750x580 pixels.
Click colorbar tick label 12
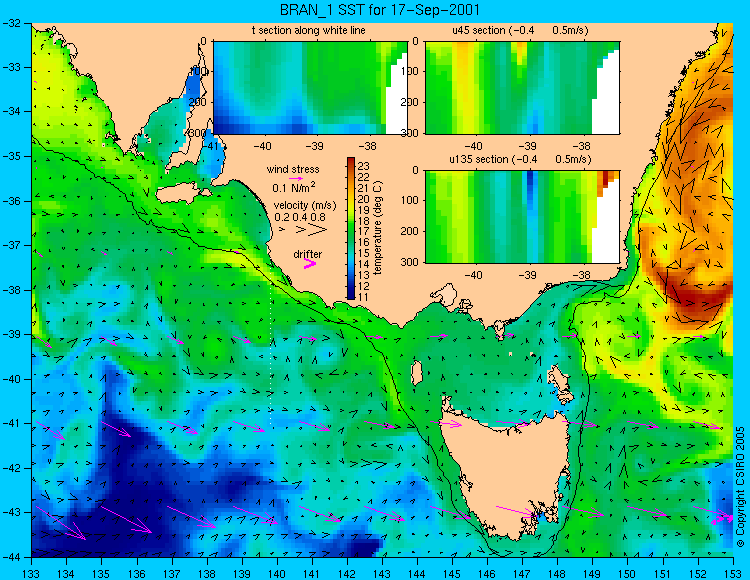363,286
